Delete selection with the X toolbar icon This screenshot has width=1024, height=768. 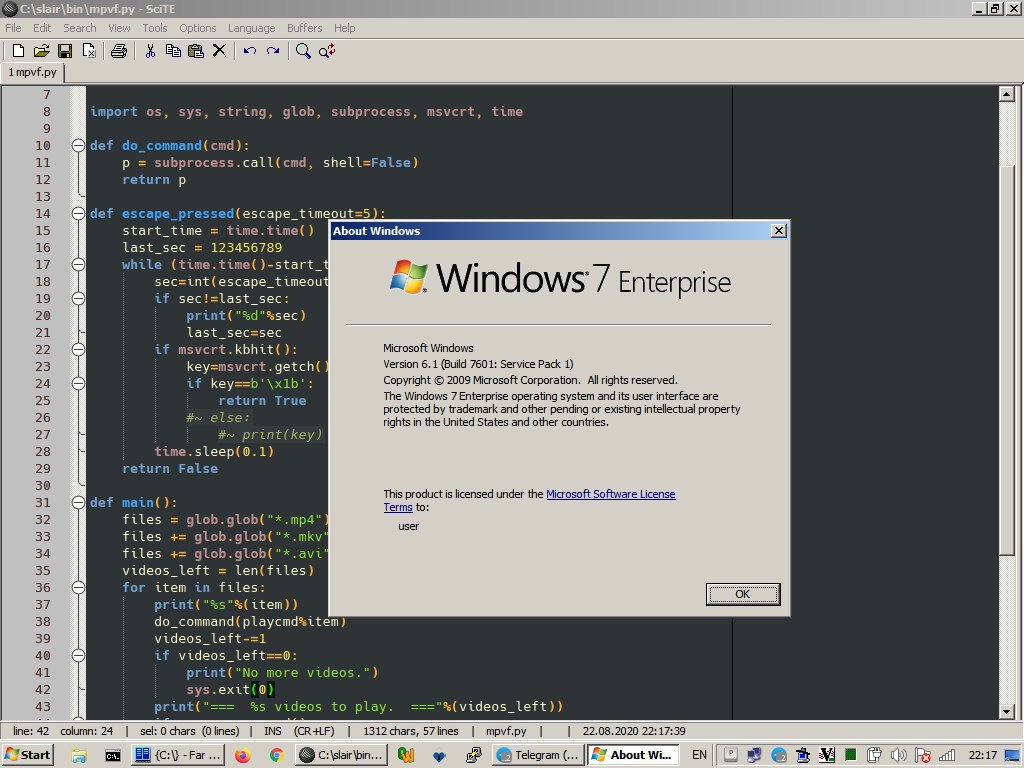(219, 51)
